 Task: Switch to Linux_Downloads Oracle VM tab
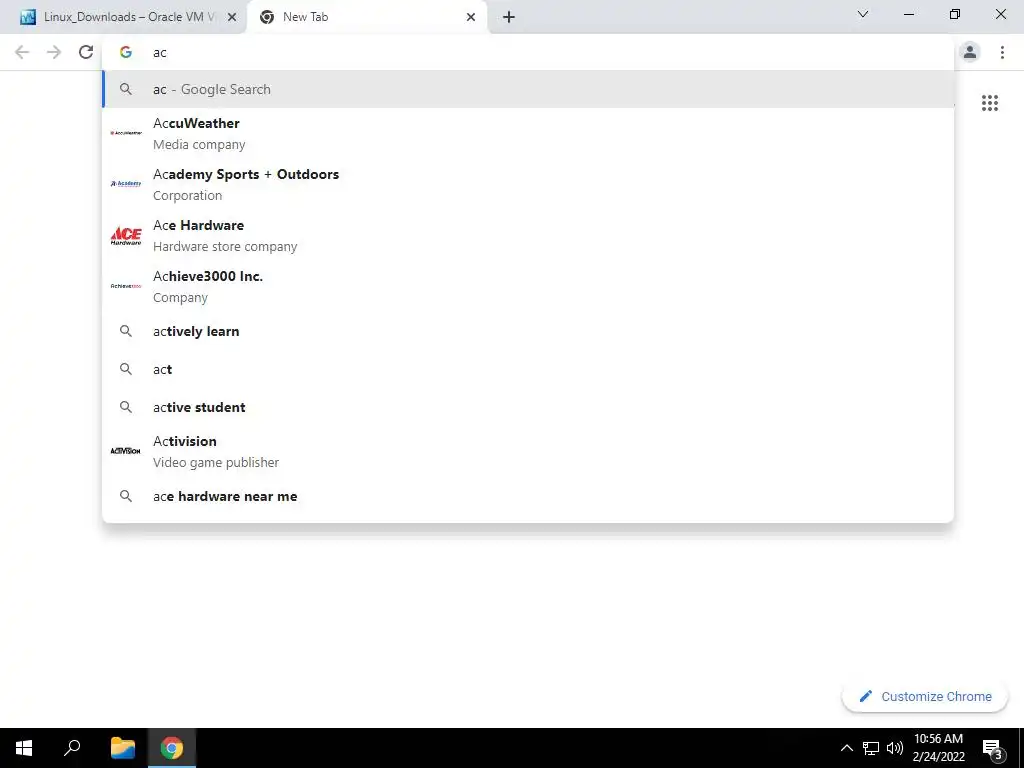128,17
